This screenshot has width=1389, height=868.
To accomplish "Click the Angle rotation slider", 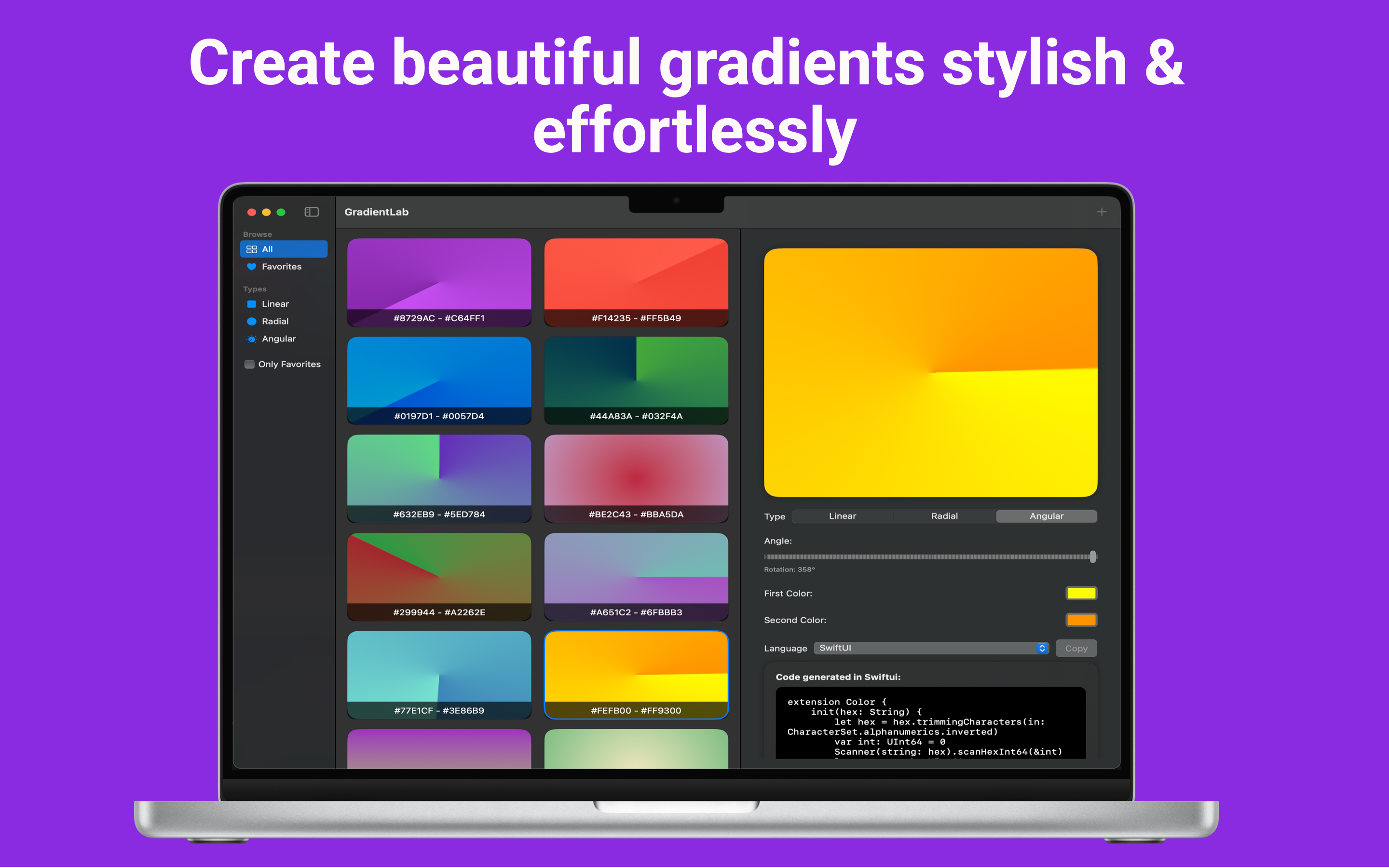I will click(930, 556).
